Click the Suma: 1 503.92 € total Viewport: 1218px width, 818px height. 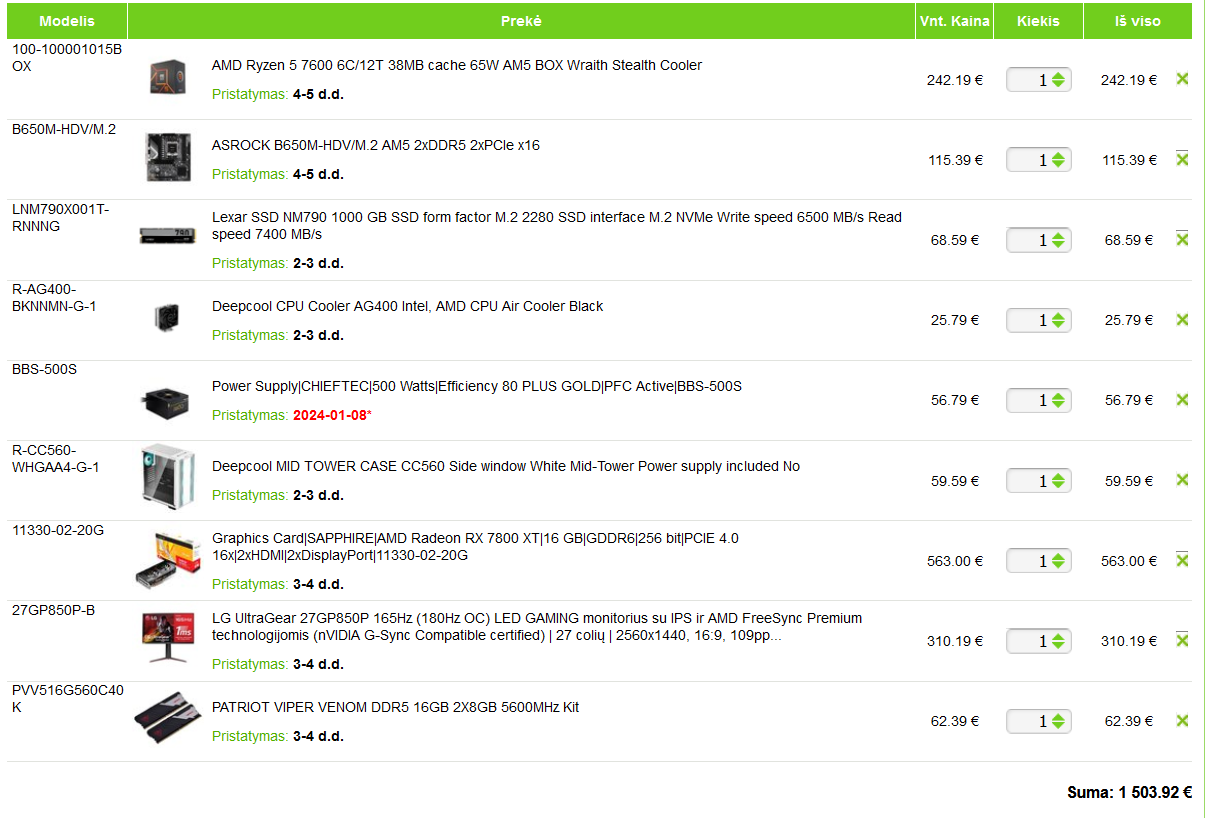click(1130, 792)
